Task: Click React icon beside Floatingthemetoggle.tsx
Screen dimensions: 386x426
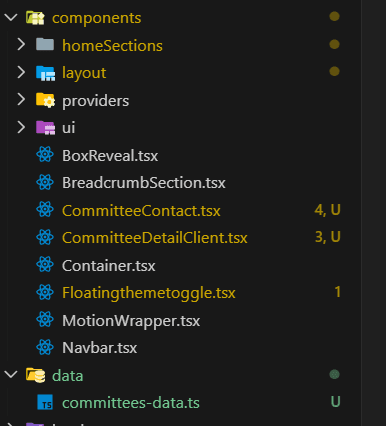Action: (x=45, y=292)
